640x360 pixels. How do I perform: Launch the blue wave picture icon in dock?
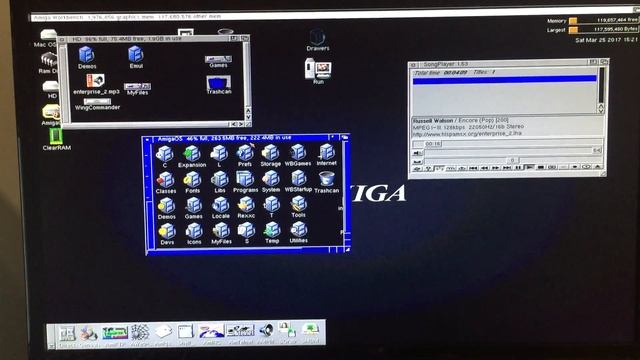click(x=211, y=332)
